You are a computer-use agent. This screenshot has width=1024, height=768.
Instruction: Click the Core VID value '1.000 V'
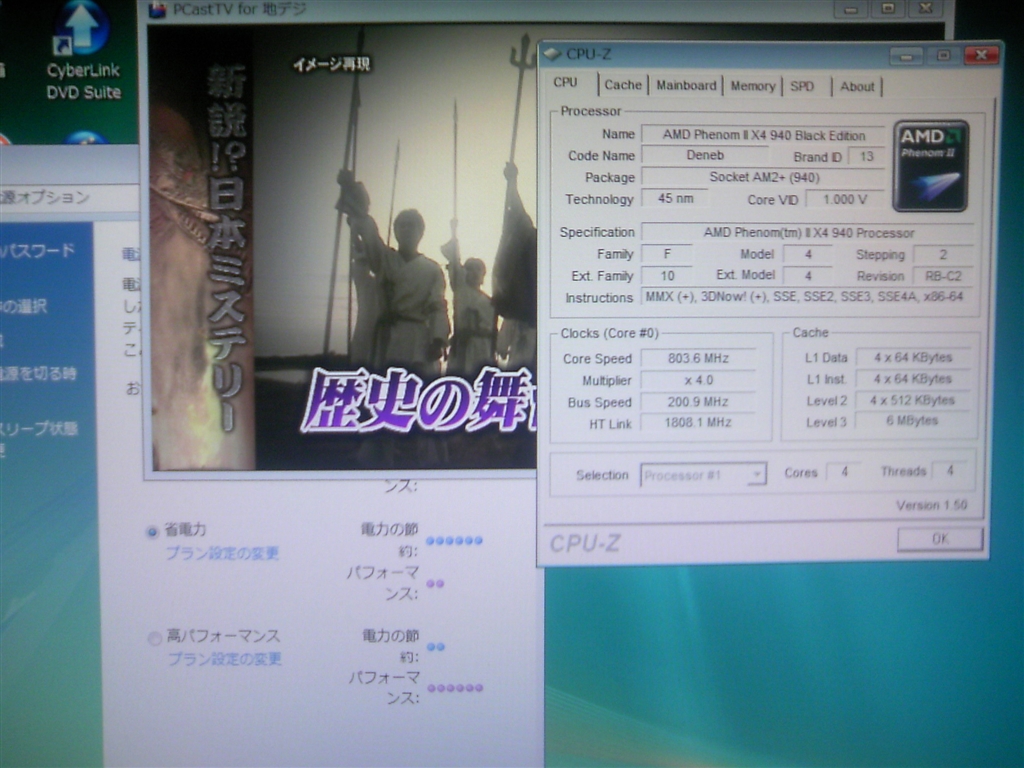[845, 199]
